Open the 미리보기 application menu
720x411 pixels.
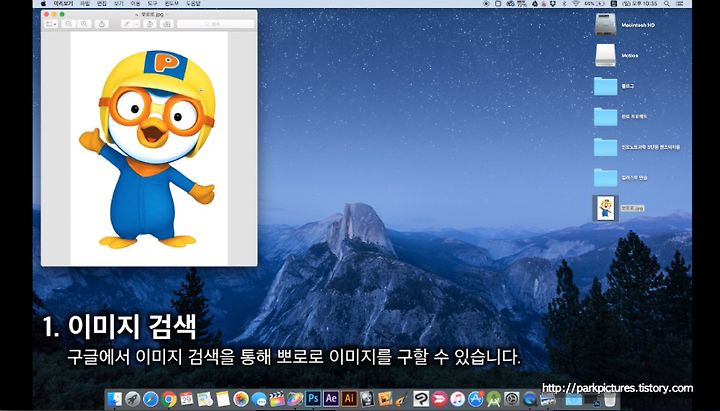pyautogui.click(x=63, y=3)
